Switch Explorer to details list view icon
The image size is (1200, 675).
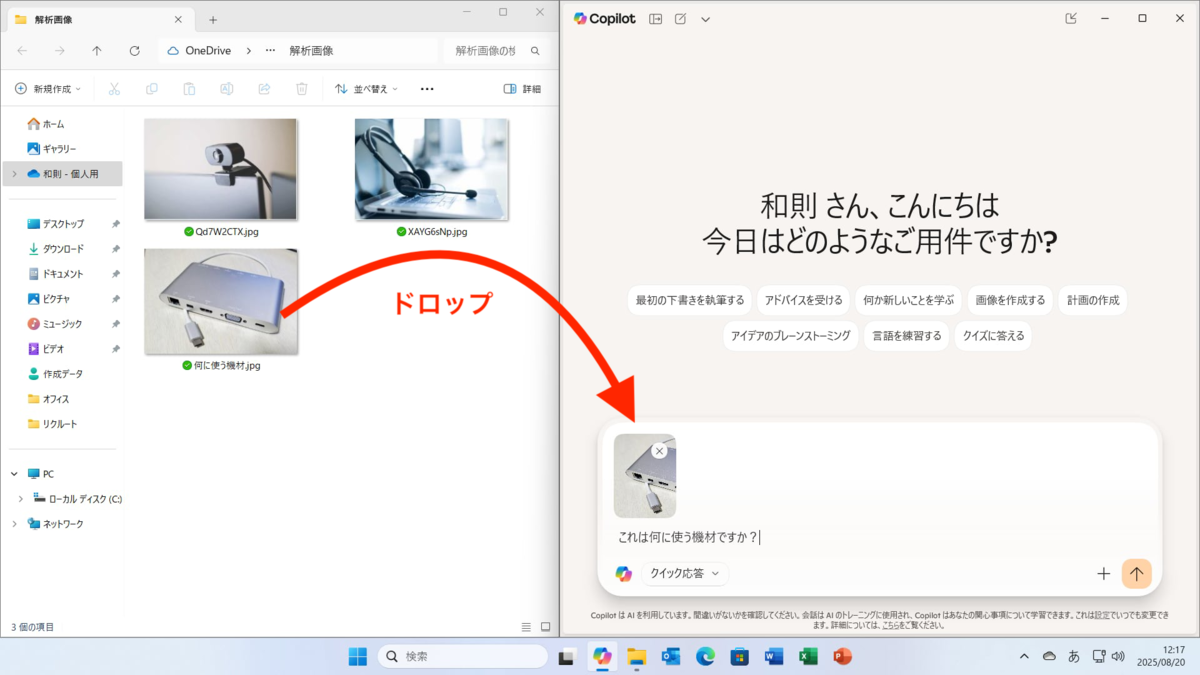526,627
